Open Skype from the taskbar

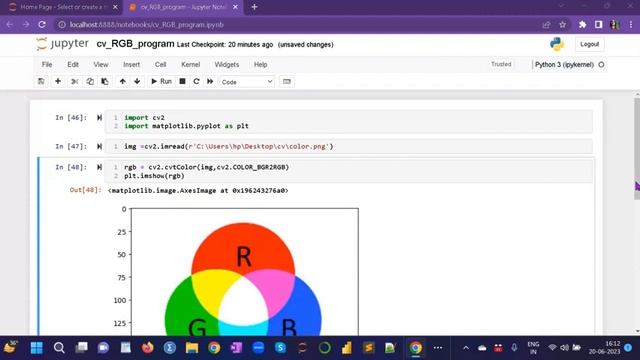(x=280, y=348)
